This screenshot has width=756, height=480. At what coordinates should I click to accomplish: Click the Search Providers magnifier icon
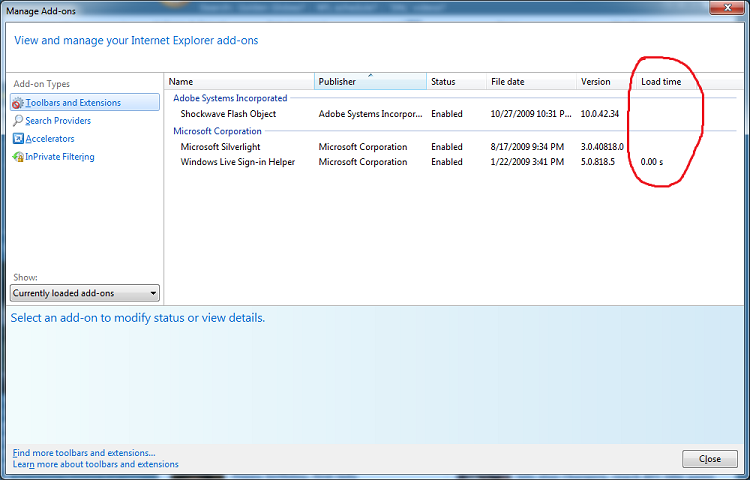18,120
